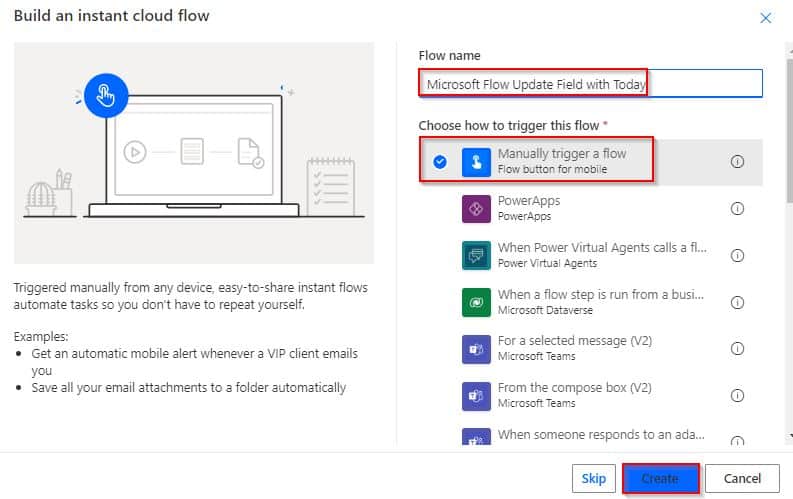Click the Skip button
The width and height of the screenshot is (793, 499).
pyautogui.click(x=593, y=478)
